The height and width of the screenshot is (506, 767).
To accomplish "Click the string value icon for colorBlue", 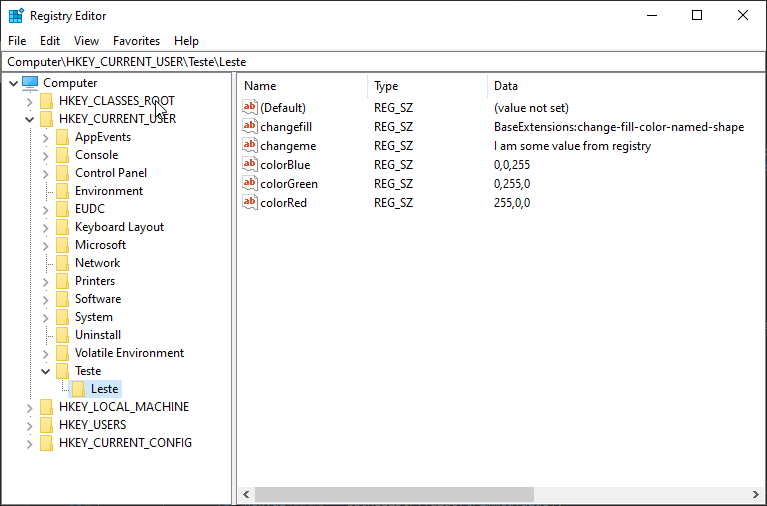I will click(x=250, y=164).
